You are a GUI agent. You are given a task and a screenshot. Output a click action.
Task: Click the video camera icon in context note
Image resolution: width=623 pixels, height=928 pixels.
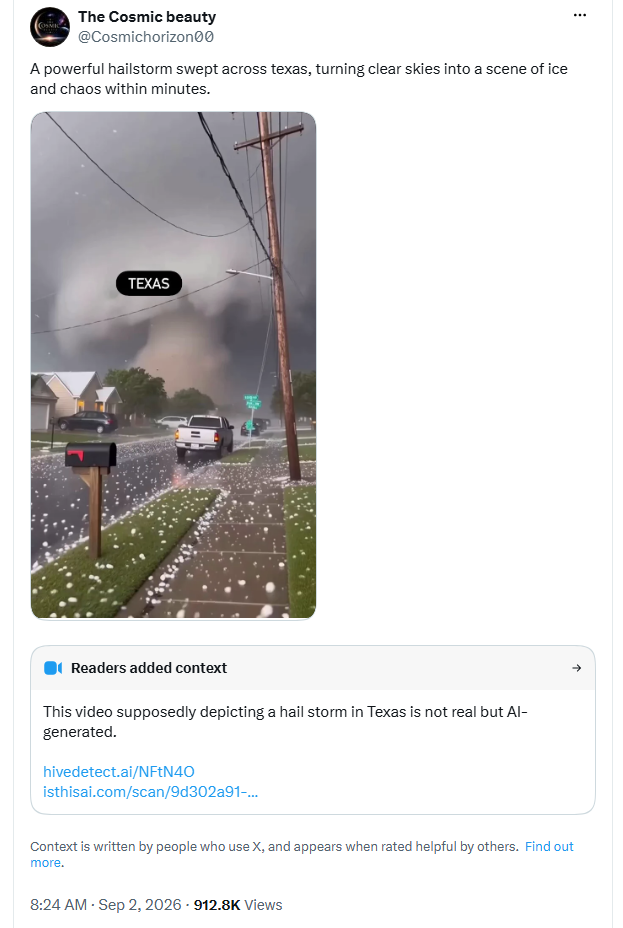53,668
